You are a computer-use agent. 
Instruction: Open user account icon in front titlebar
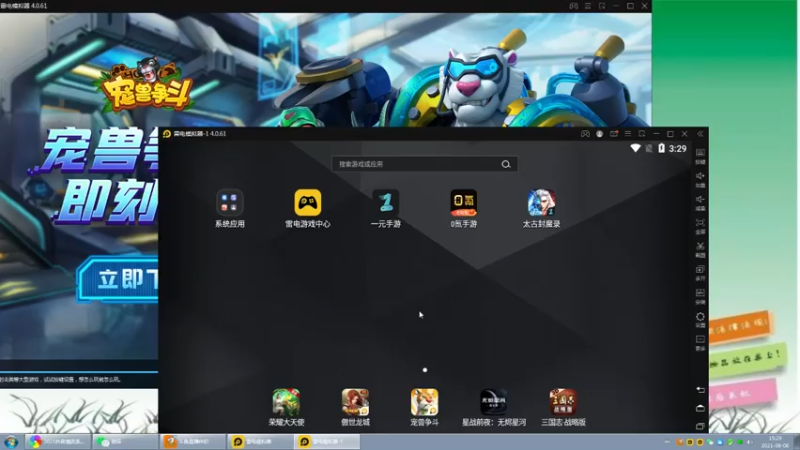pos(599,134)
